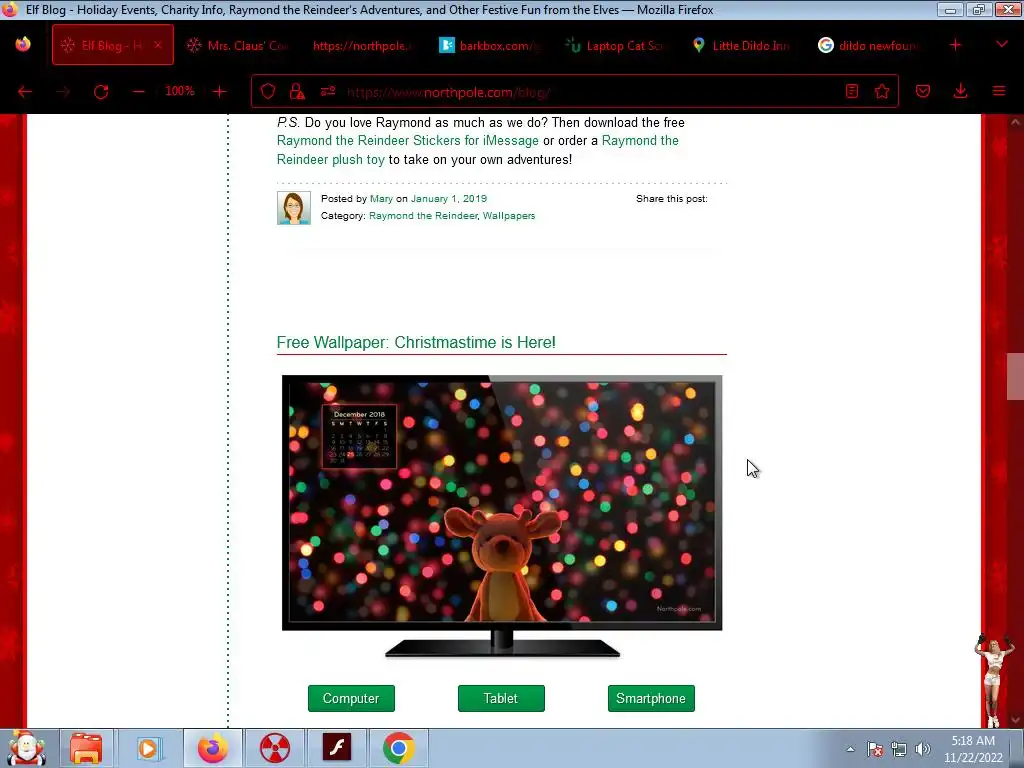Open the January 1, 2019 date link
1024x768 pixels.
point(449,199)
